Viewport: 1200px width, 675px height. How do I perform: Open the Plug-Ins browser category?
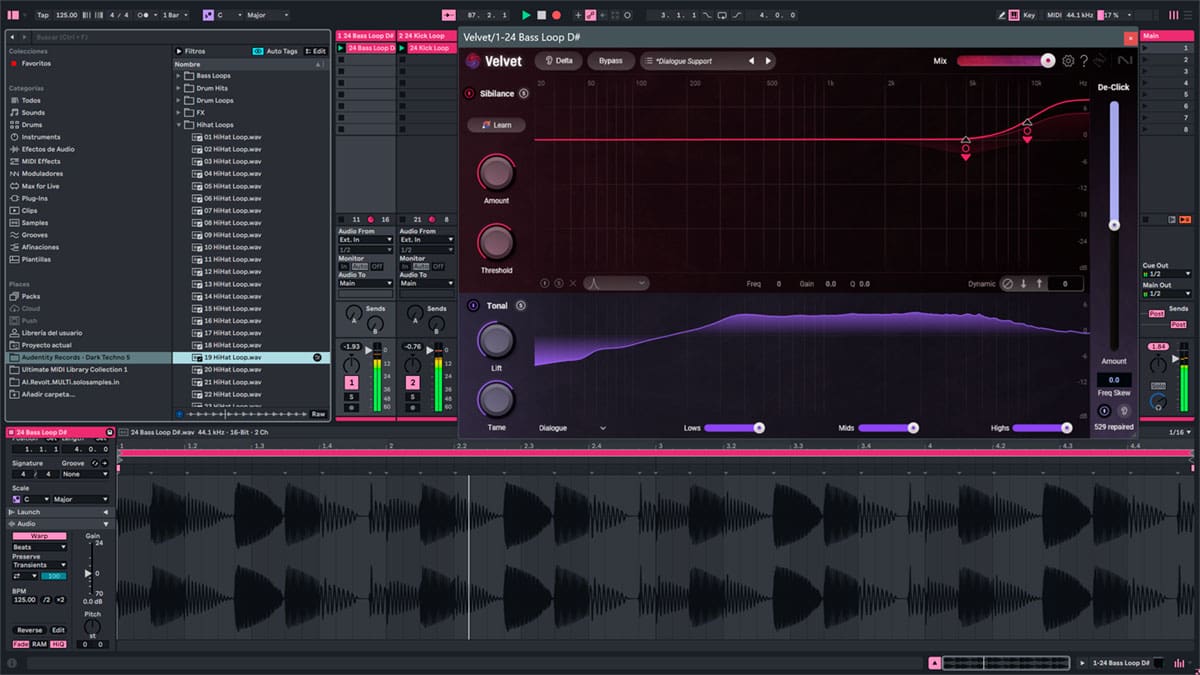click(34, 198)
